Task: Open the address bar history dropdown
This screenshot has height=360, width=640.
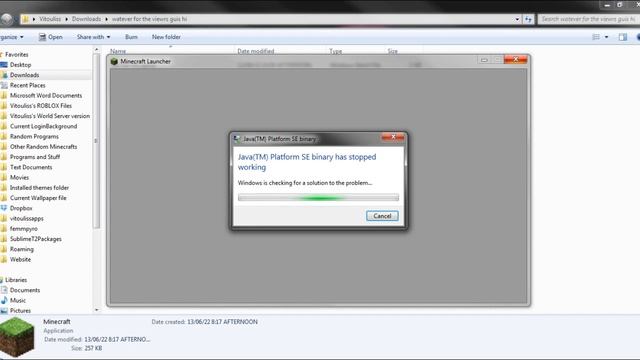Action: point(517,19)
